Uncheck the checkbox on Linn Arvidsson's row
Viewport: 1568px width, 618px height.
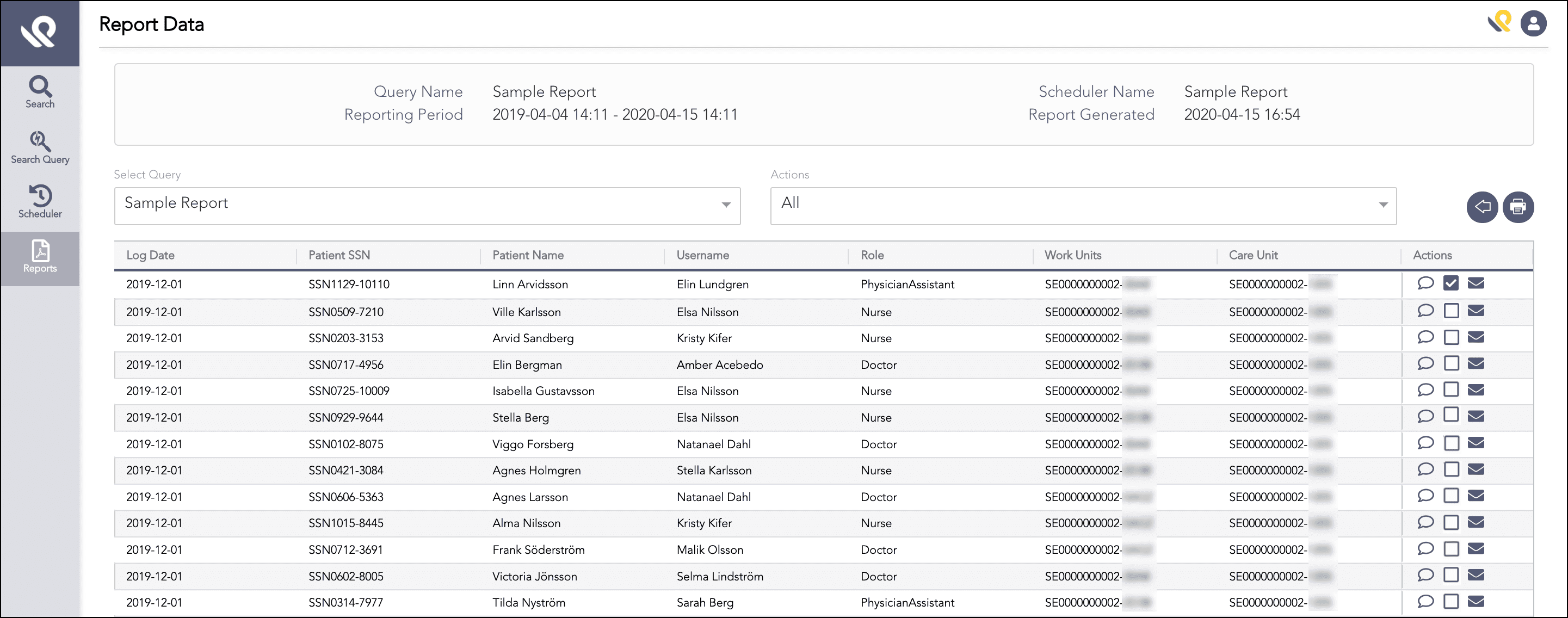[x=1452, y=282]
